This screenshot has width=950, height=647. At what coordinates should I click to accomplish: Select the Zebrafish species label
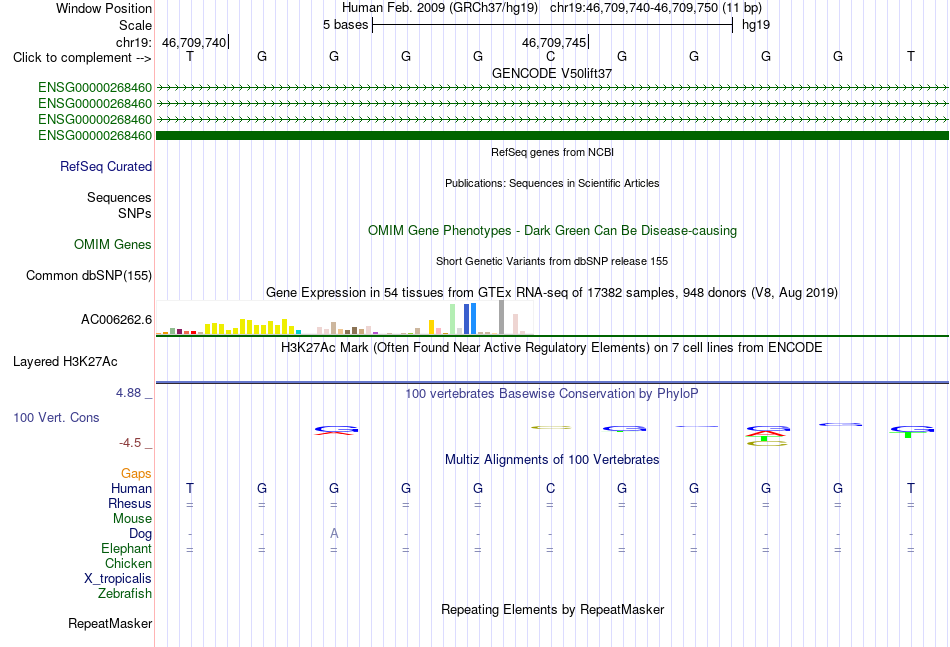click(125, 594)
